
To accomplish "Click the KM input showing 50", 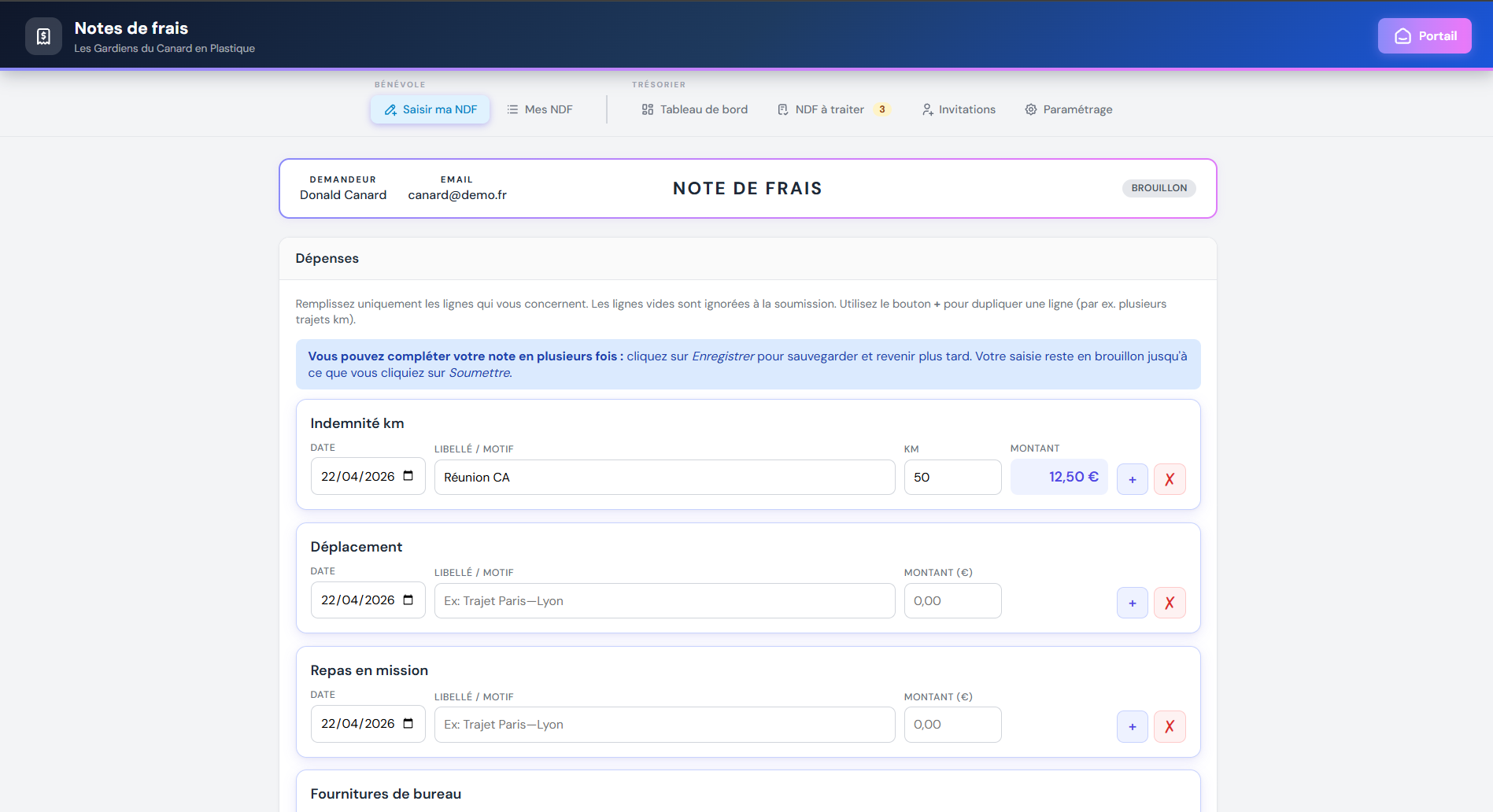I will pyautogui.click(x=952, y=477).
